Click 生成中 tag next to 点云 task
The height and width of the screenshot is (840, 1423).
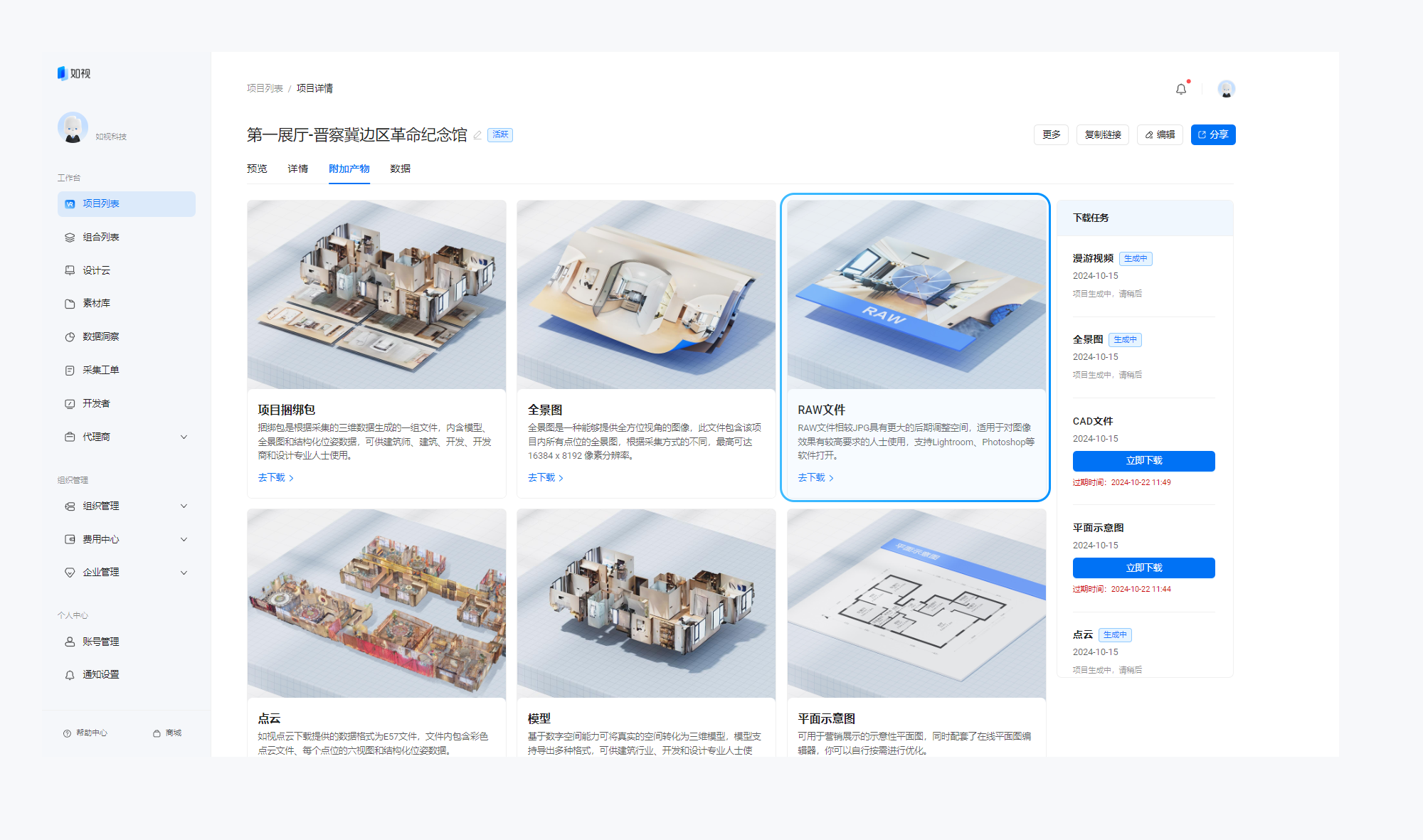pyautogui.click(x=1115, y=635)
